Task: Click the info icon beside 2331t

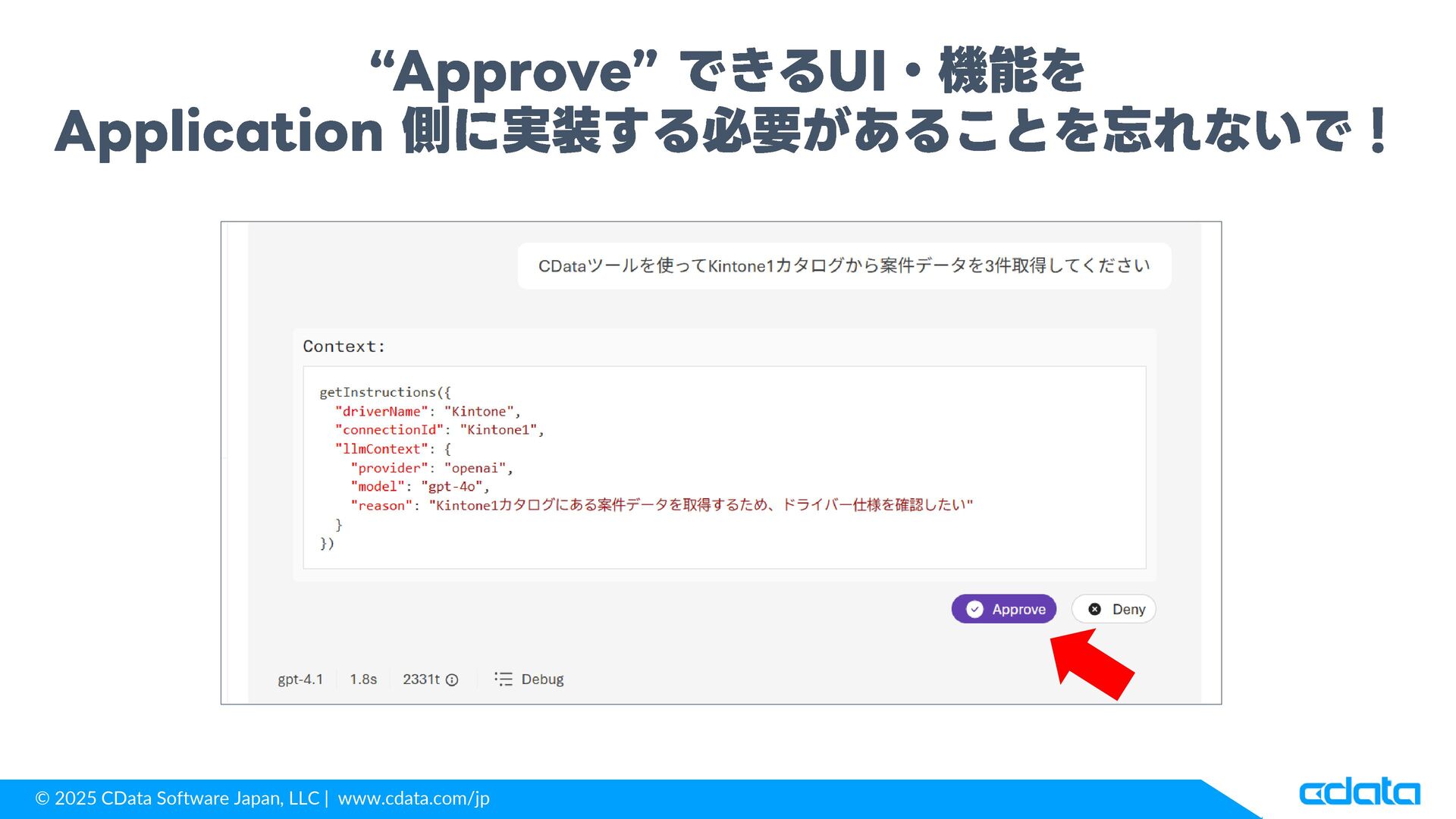Action: click(x=452, y=680)
